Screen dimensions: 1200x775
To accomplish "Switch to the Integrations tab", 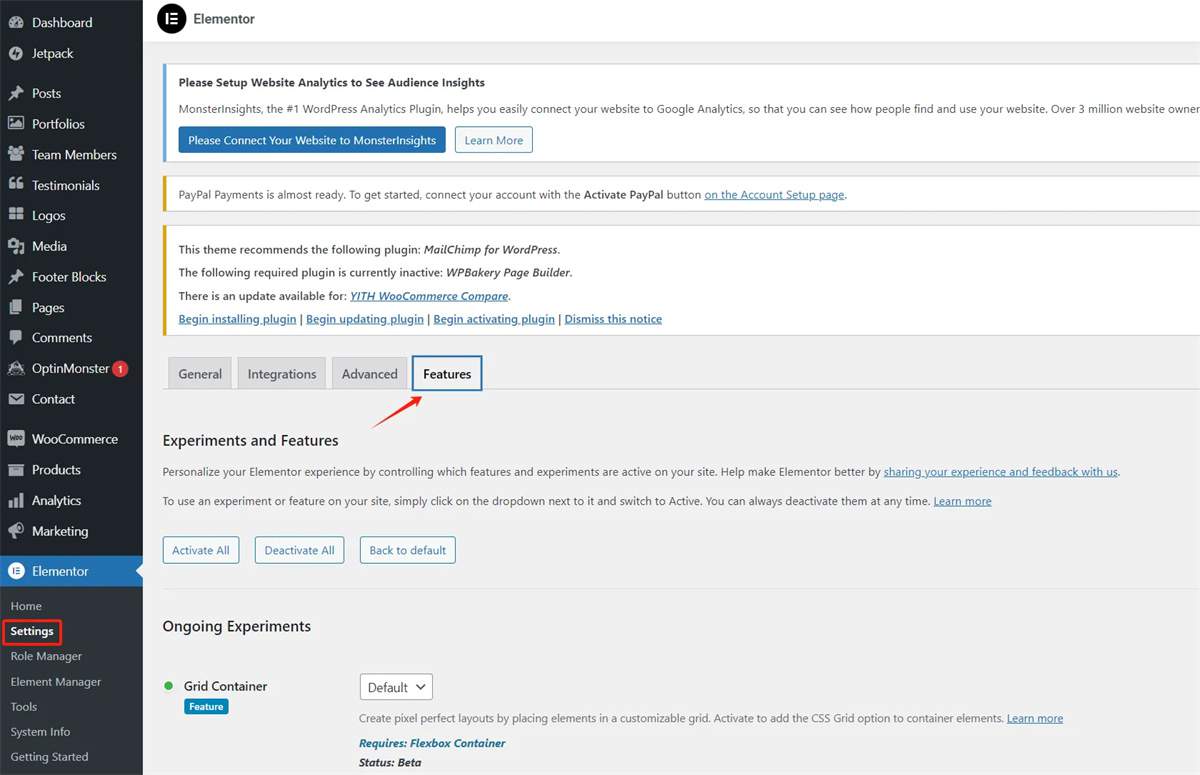I will click(x=282, y=374).
